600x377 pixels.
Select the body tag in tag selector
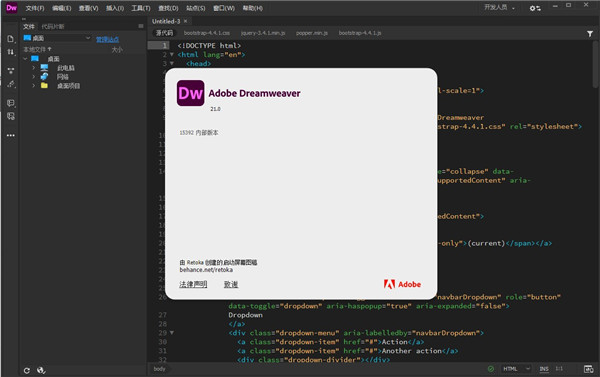(159, 369)
